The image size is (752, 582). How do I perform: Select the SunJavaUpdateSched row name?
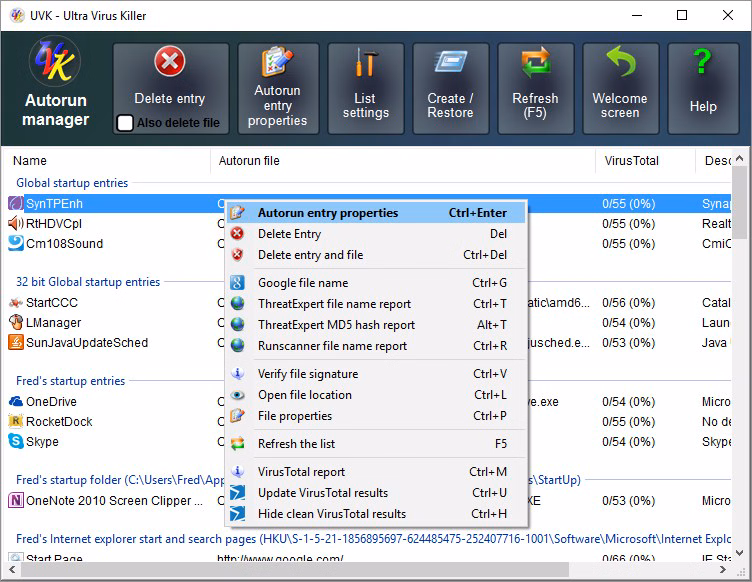coord(87,343)
